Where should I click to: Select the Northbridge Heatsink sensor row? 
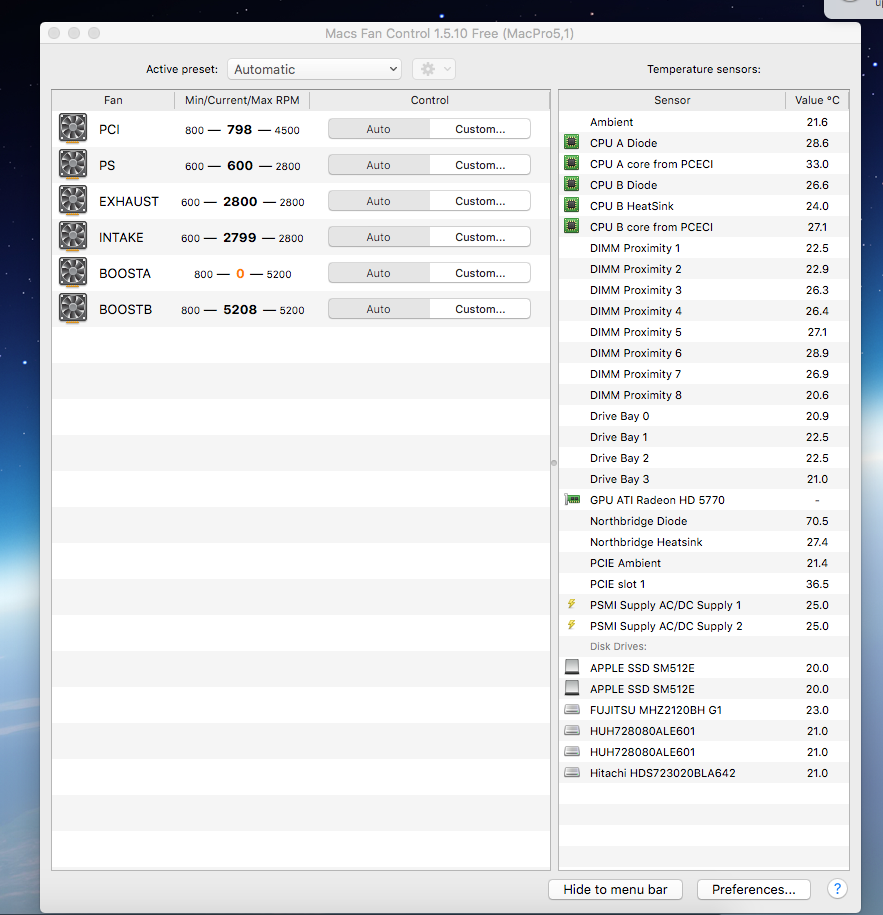pos(704,542)
